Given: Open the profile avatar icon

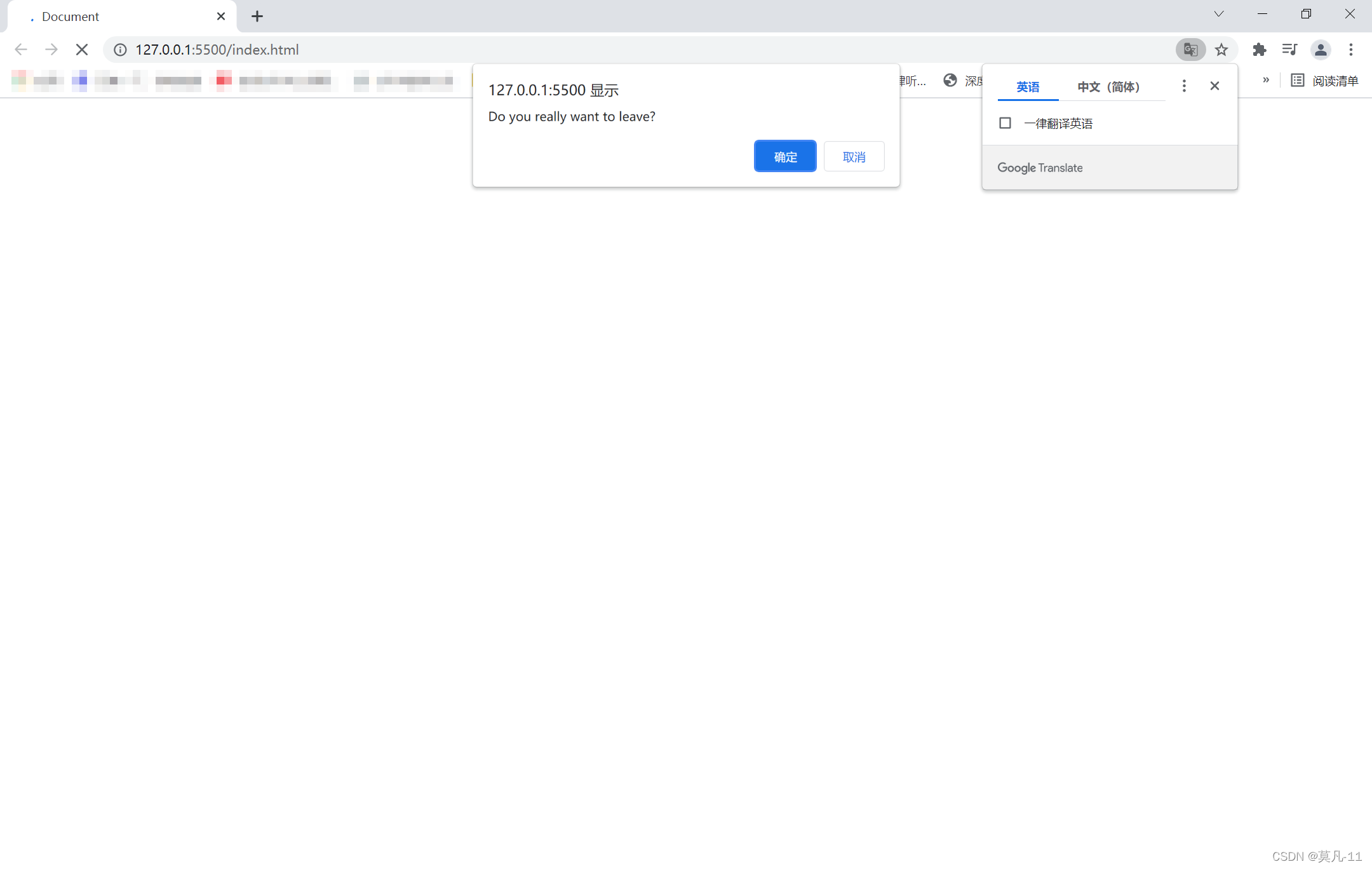Looking at the screenshot, I should tap(1321, 50).
